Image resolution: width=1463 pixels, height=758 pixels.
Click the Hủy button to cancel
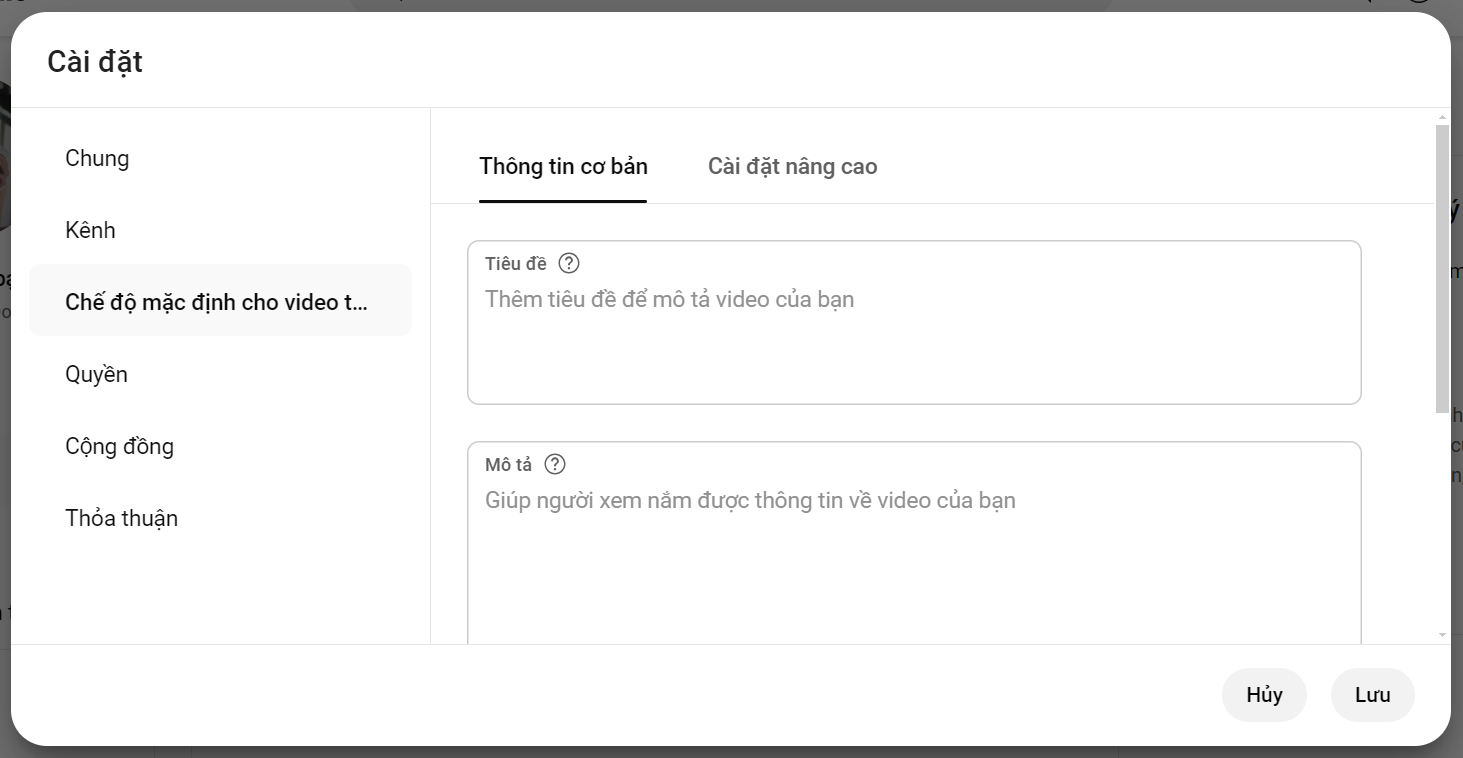coord(1264,695)
